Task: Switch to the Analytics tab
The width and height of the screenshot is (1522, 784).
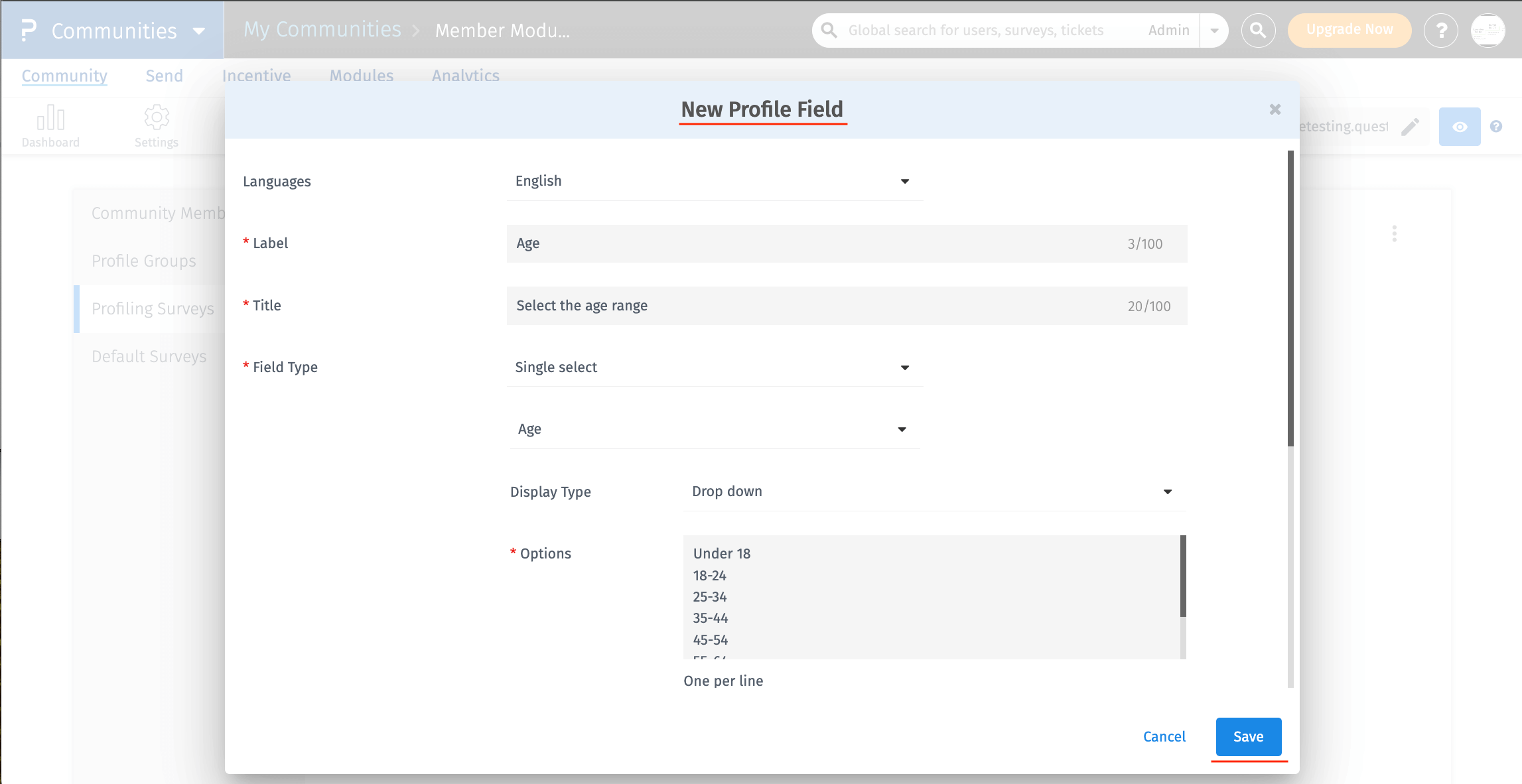Action: coord(465,76)
